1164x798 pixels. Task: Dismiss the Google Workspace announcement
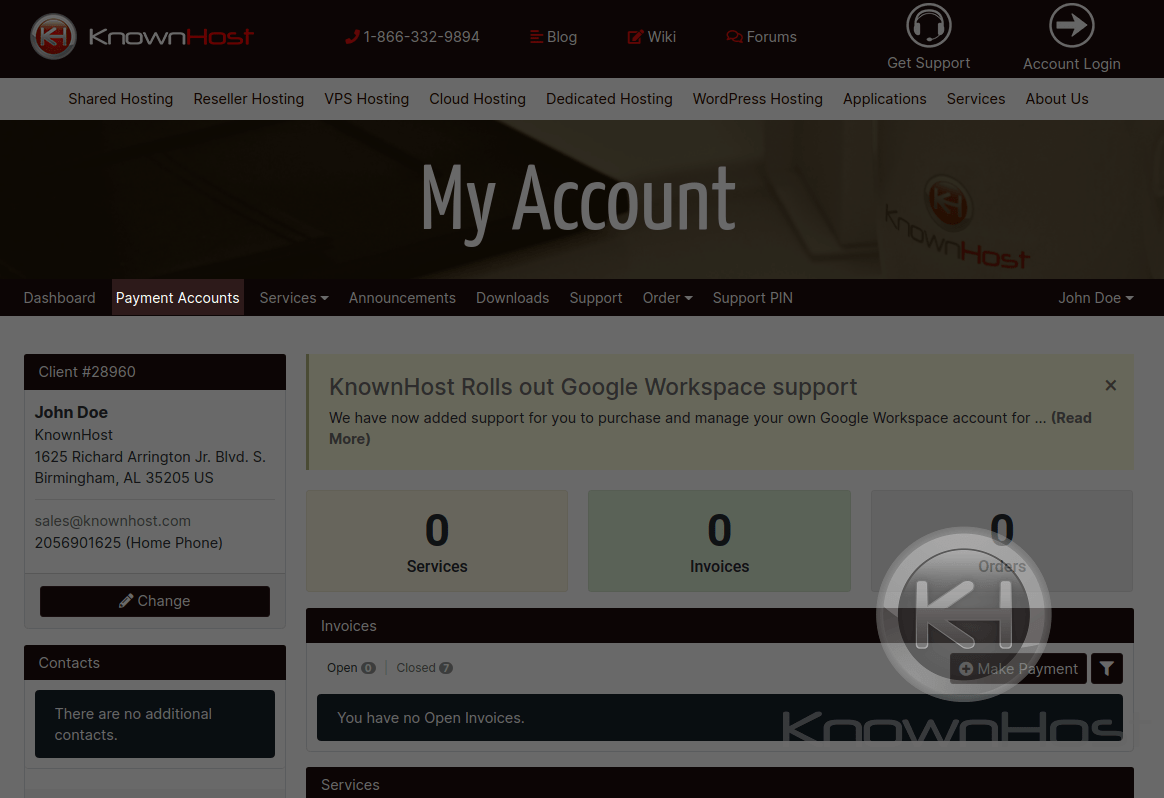coord(1111,385)
